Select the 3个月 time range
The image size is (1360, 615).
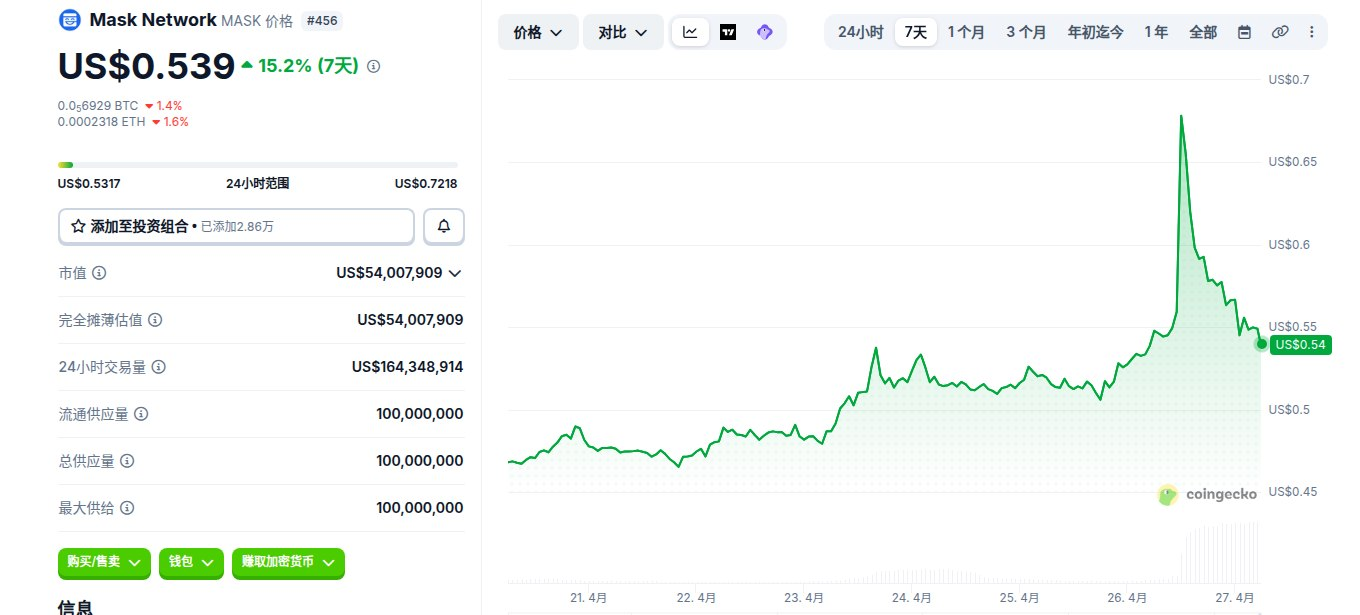coord(1026,32)
